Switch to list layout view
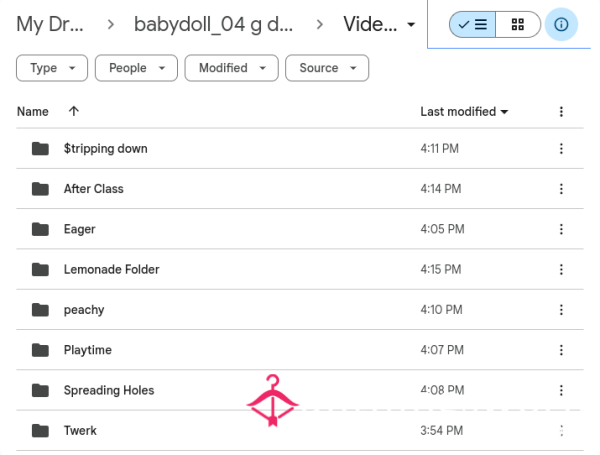Viewport: 600px width, 455px height. [x=472, y=24]
